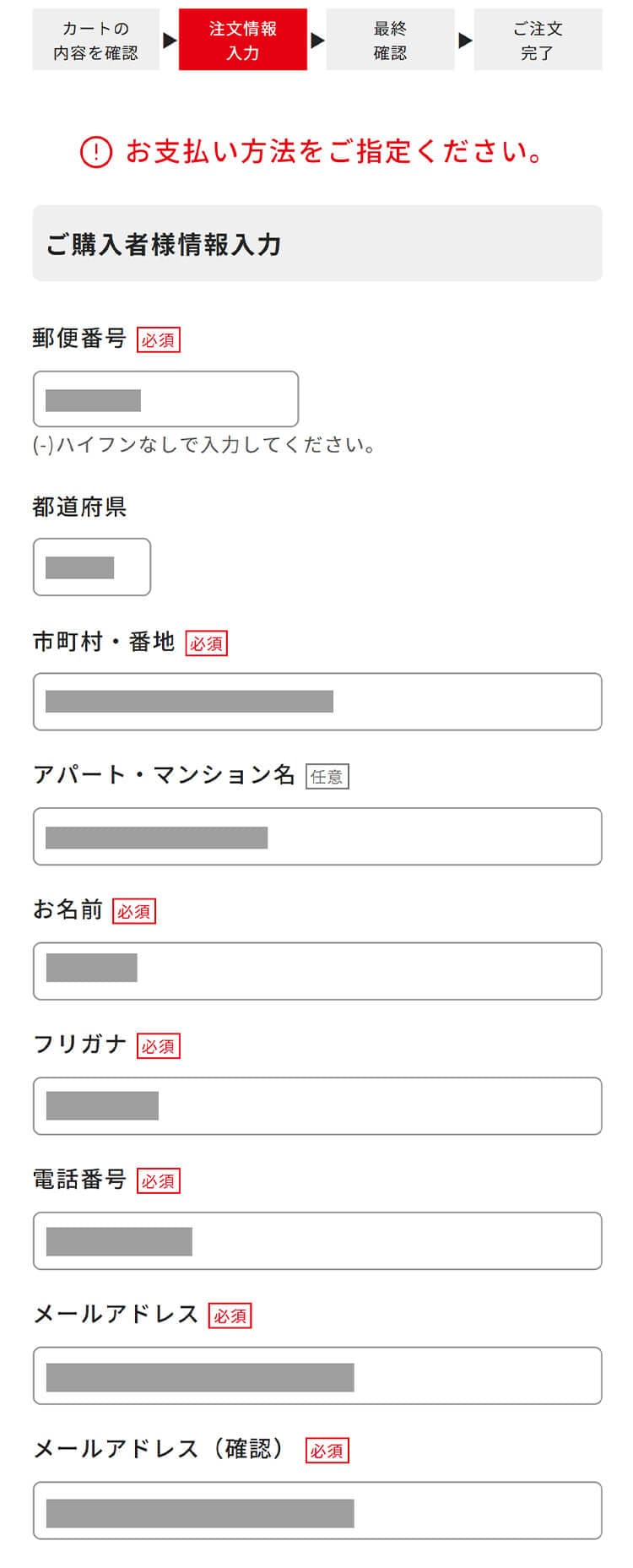Select the 注文情報入力 step tab
Image resolution: width=633 pixels, height=1568 pixels.
[x=243, y=40]
